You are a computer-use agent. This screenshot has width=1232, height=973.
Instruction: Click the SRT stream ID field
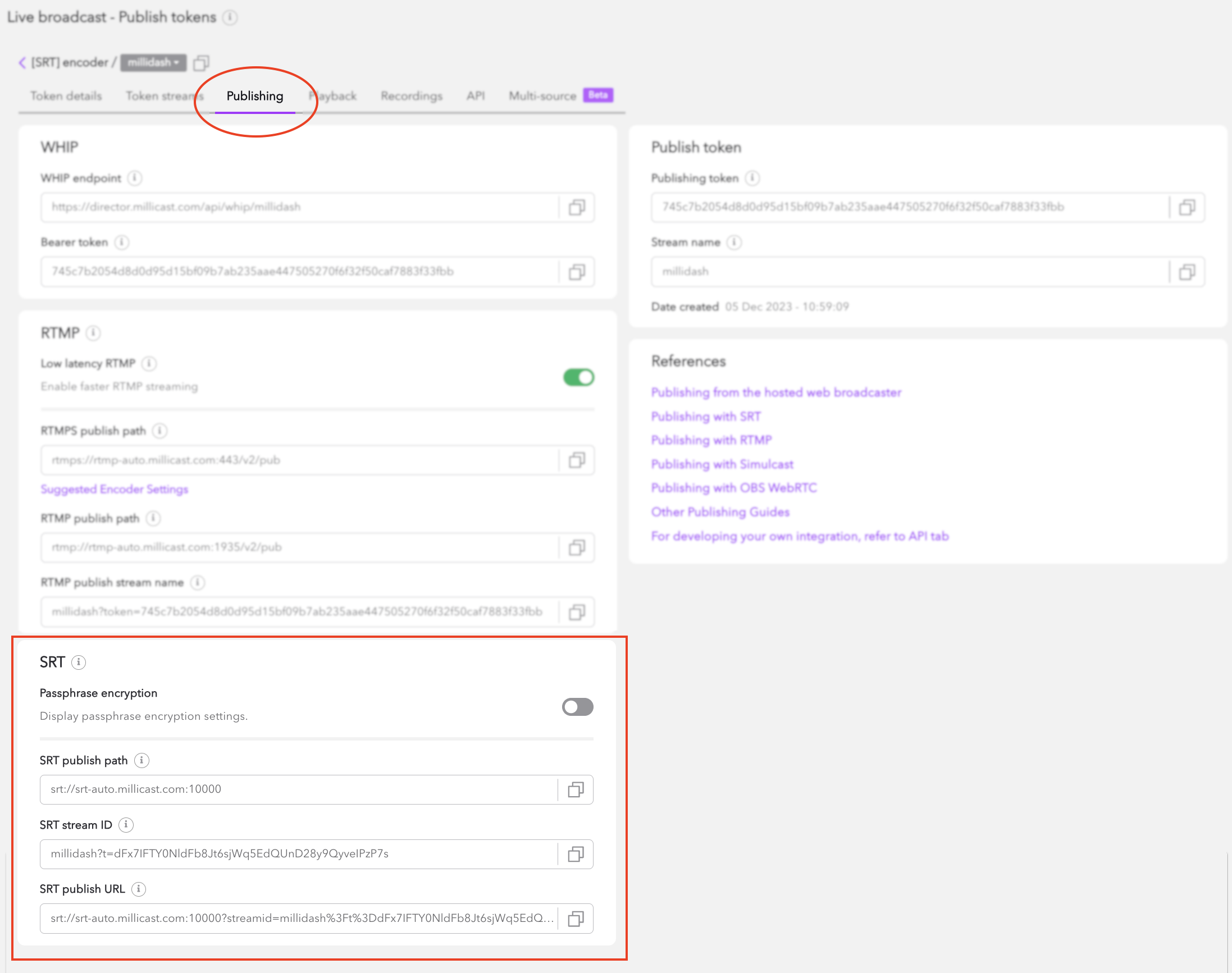296,854
